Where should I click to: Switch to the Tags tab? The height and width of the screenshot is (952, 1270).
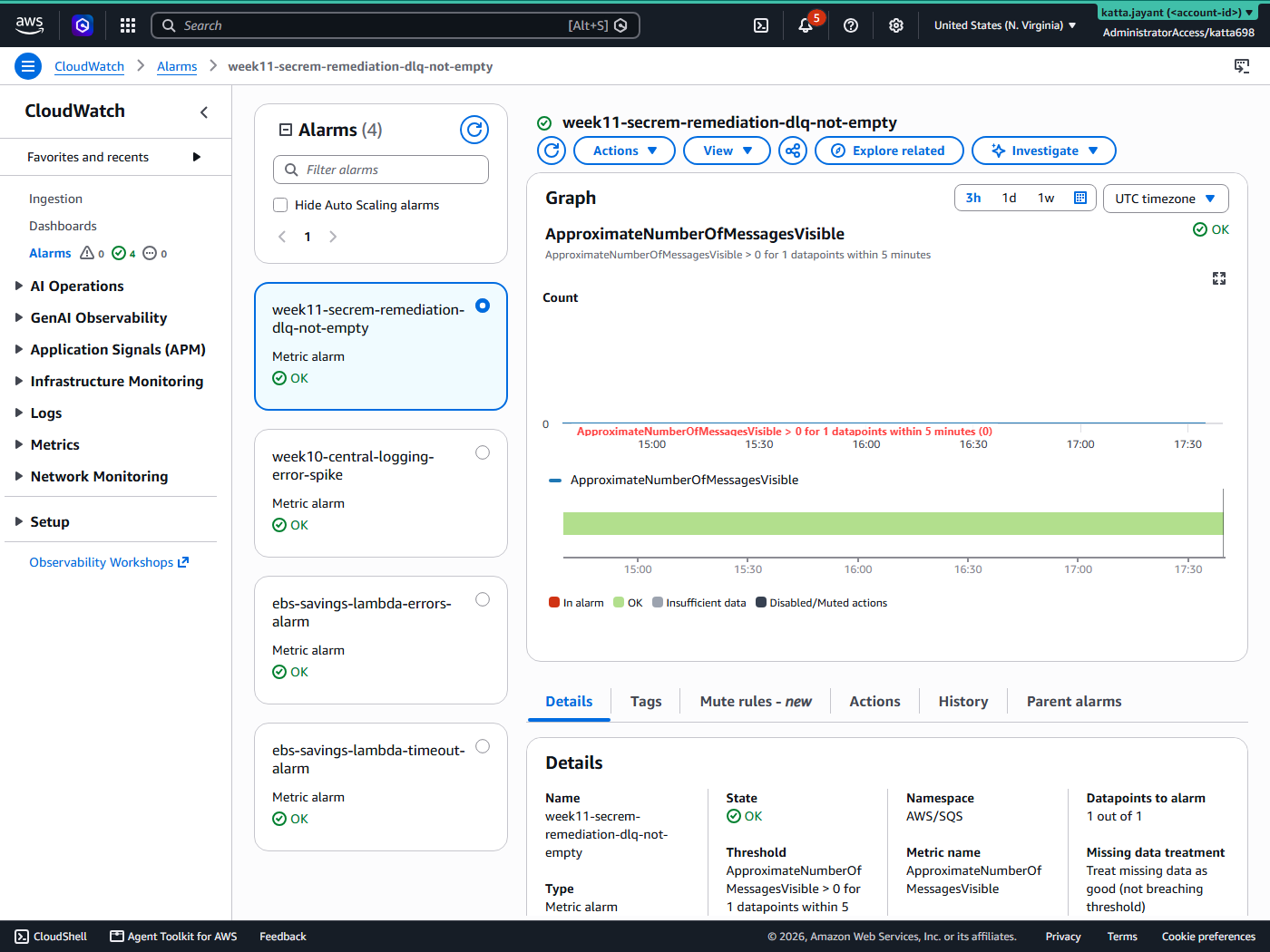tap(646, 701)
